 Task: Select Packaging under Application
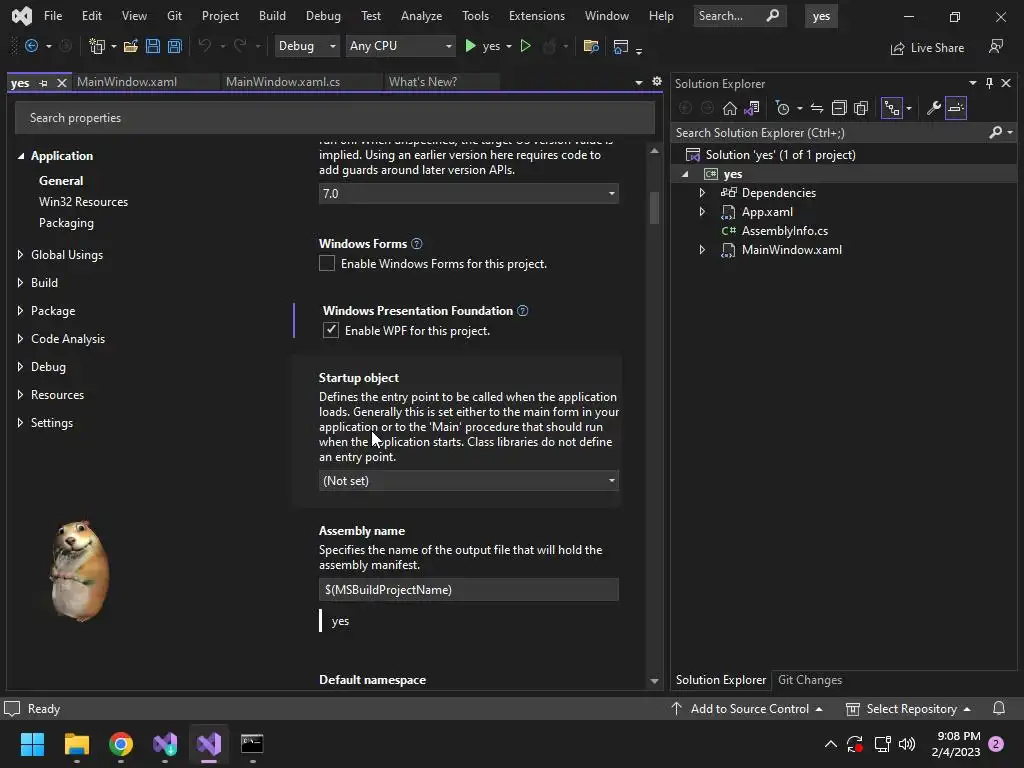67,223
